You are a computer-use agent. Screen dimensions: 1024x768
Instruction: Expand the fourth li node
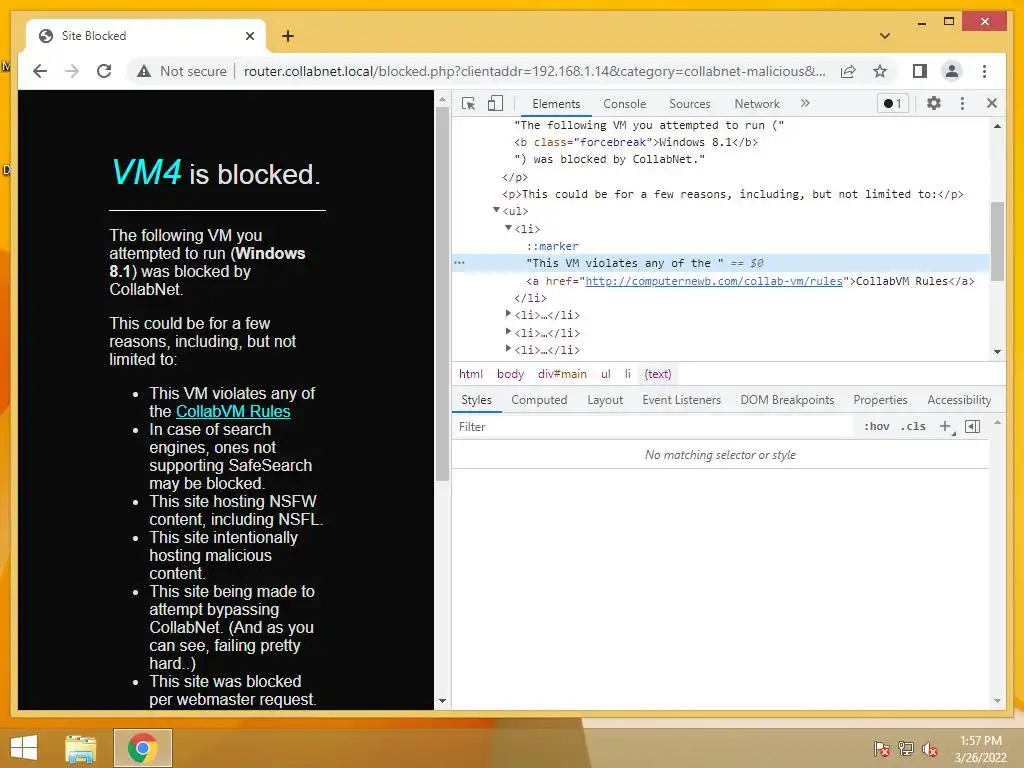[508, 349]
